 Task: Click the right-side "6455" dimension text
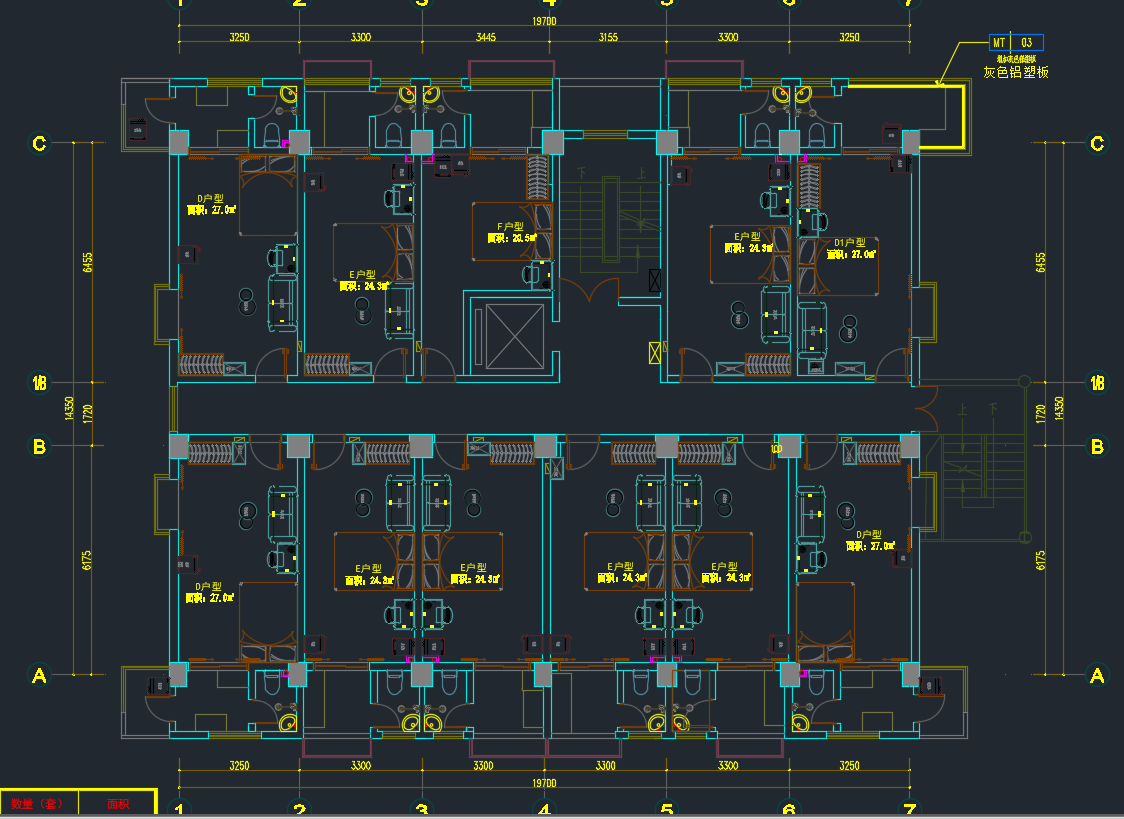(1041, 262)
